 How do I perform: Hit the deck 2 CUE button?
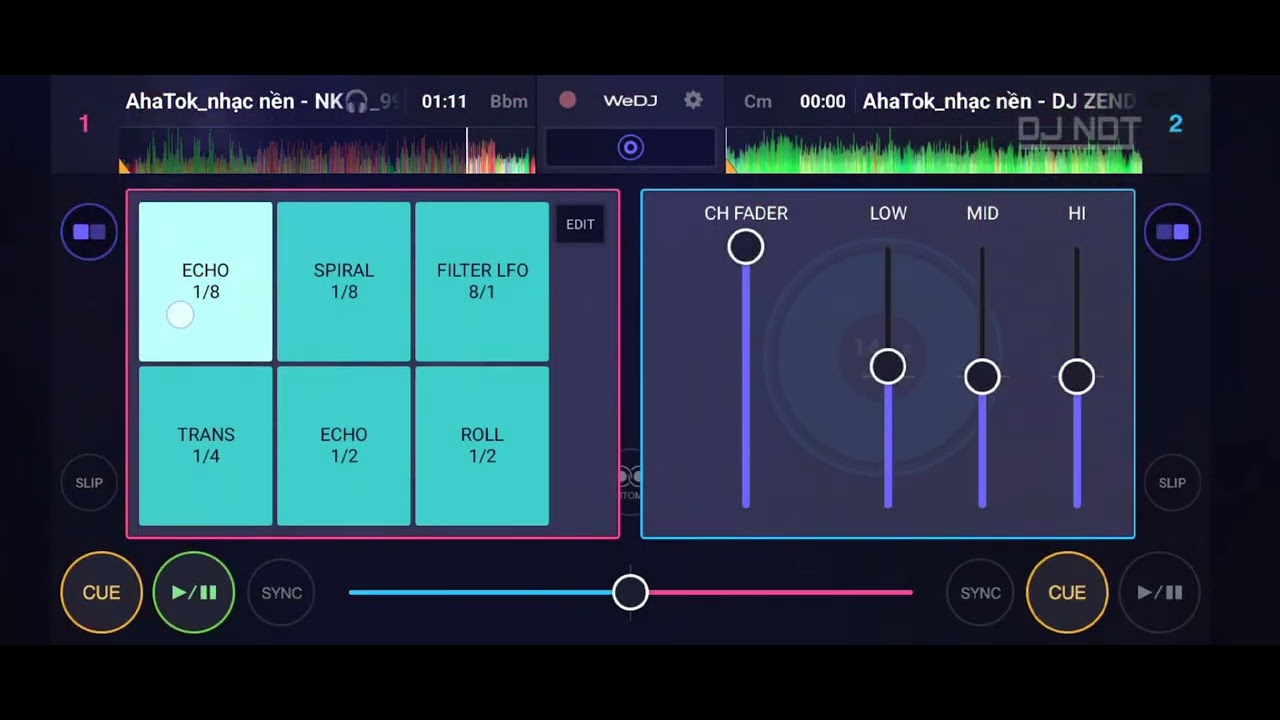pos(1067,593)
